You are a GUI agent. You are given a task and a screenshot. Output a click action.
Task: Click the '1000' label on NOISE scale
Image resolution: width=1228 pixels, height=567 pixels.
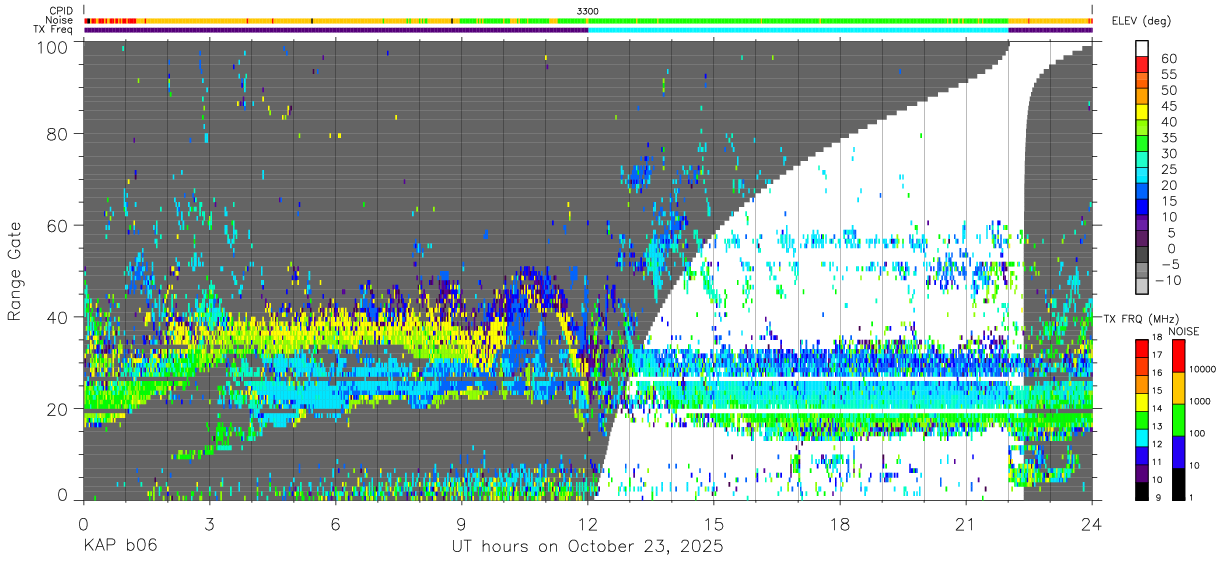click(x=1200, y=402)
